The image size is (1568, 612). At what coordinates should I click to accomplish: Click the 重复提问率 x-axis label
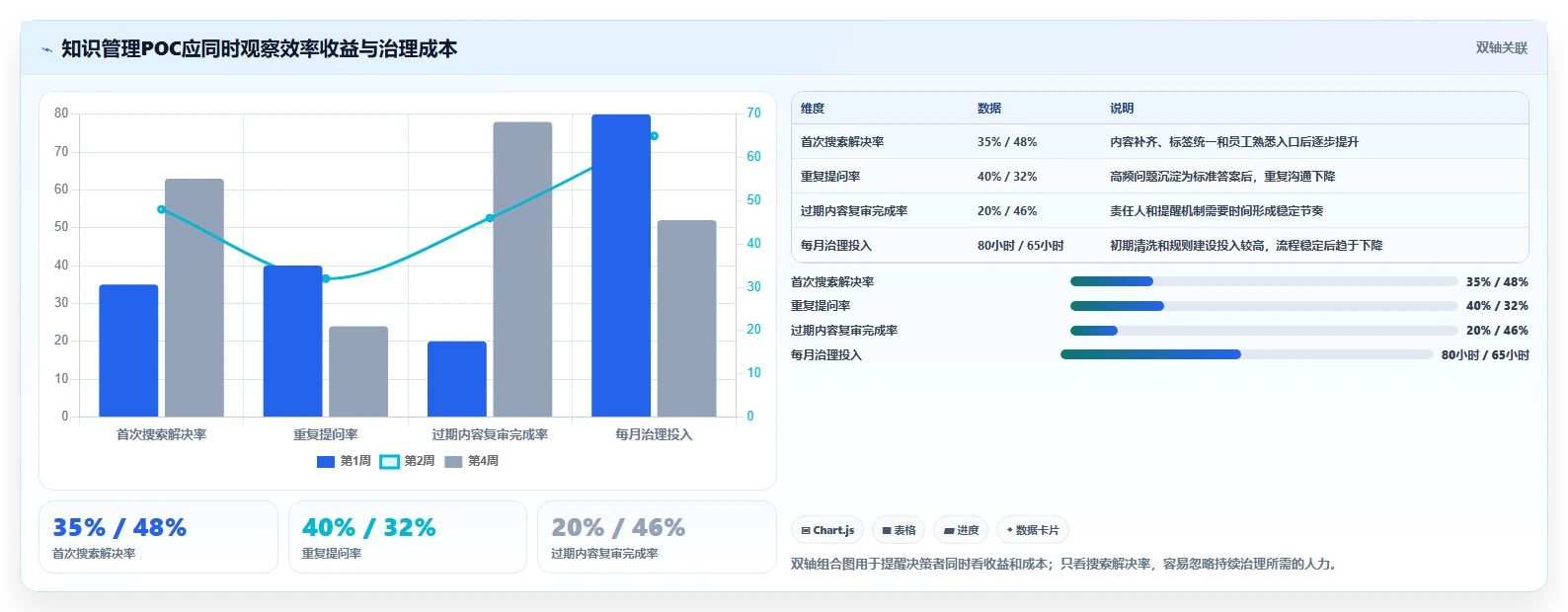(x=326, y=434)
